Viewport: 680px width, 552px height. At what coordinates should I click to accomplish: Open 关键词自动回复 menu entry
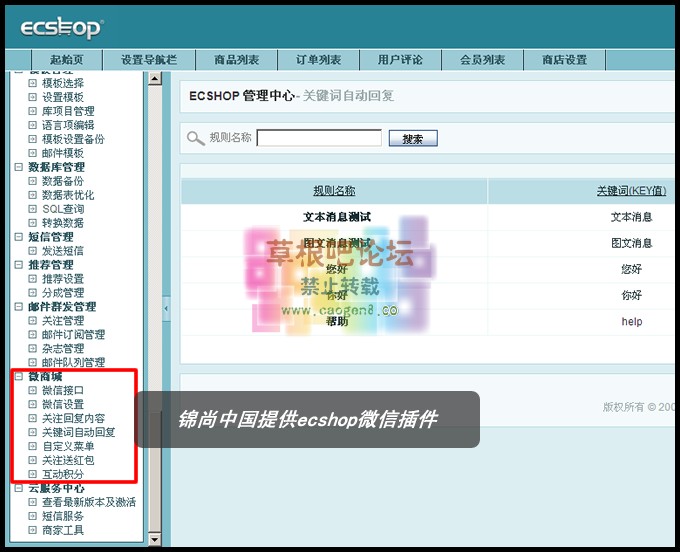pyautogui.click(x=78, y=432)
